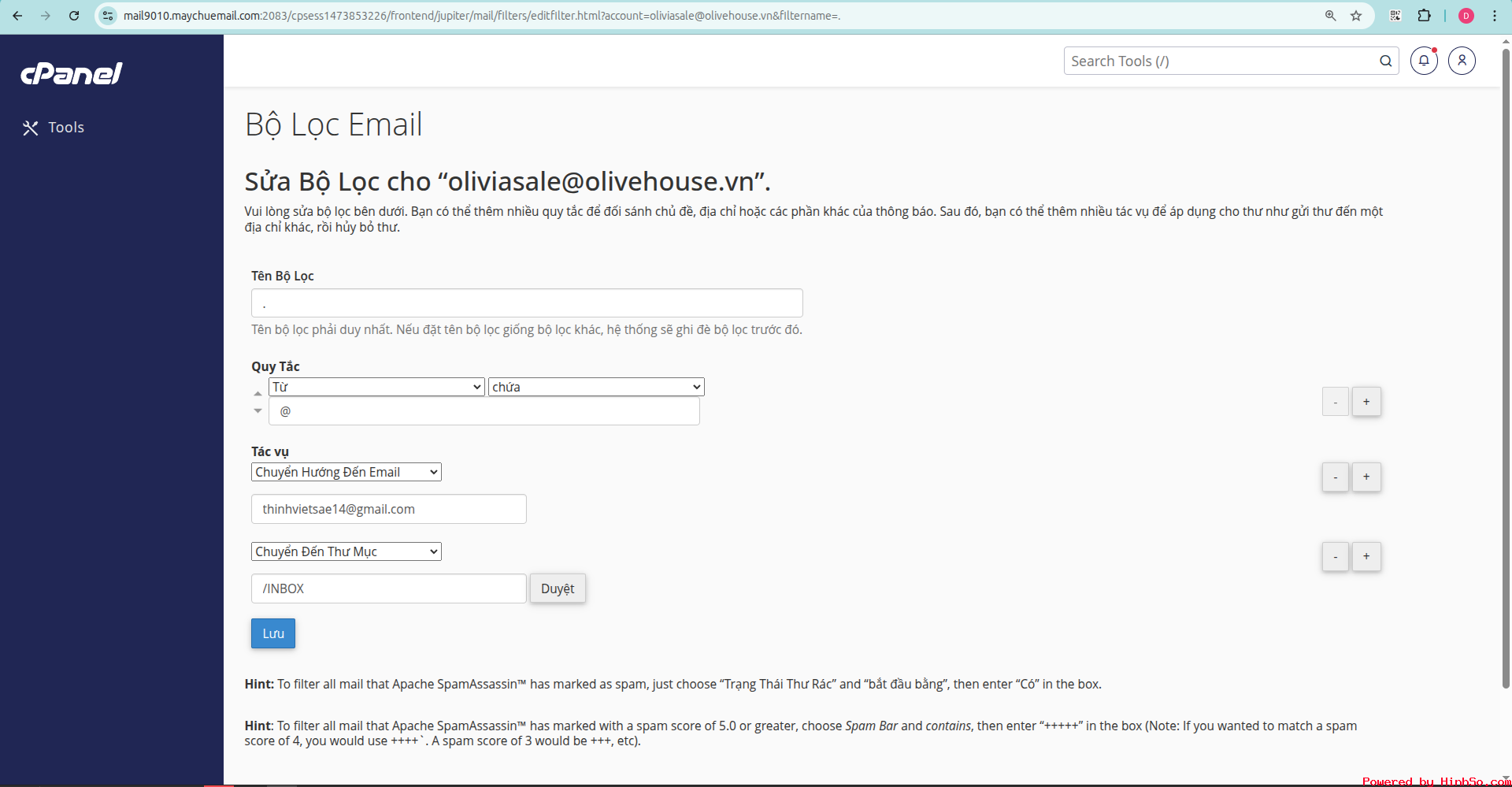Open the 'Chuyển Đến Thư Mục' action dropdown
The width and height of the screenshot is (1512, 787).
[346, 551]
